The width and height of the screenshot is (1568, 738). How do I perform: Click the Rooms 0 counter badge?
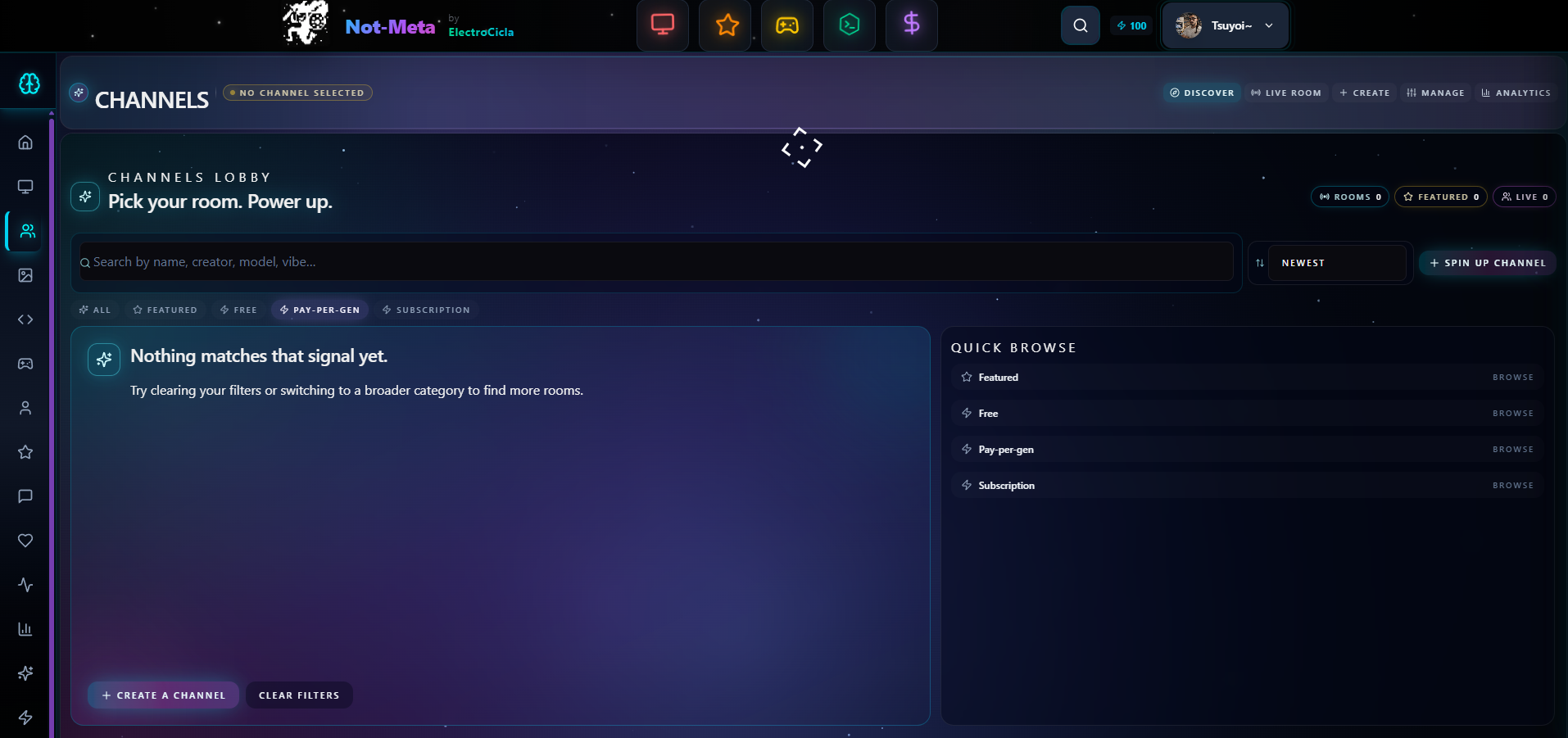pyautogui.click(x=1350, y=197)
